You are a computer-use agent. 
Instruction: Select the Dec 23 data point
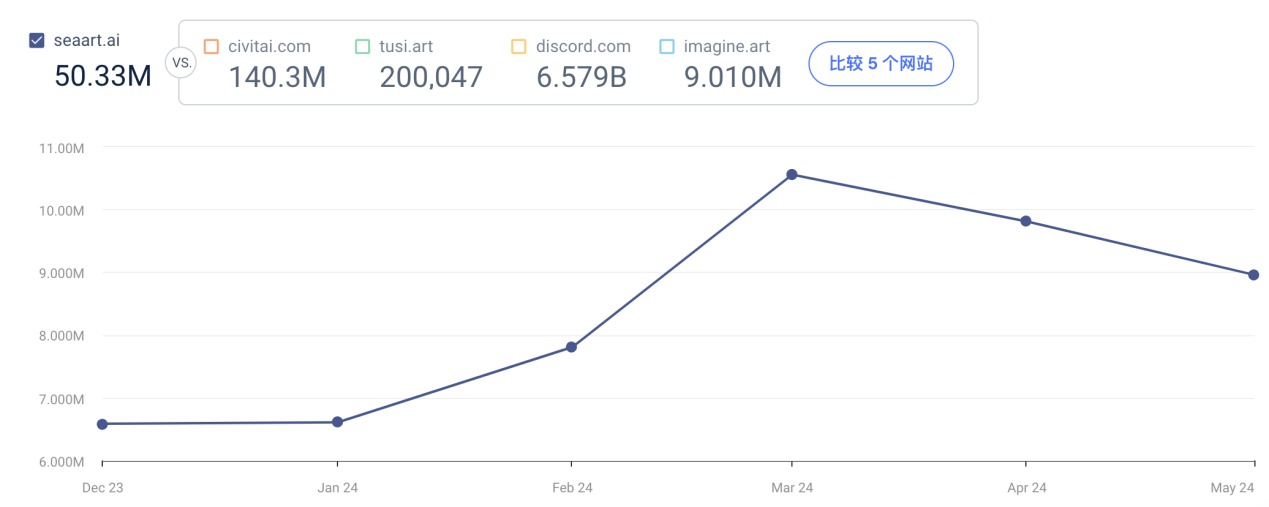tap(102, 424)
